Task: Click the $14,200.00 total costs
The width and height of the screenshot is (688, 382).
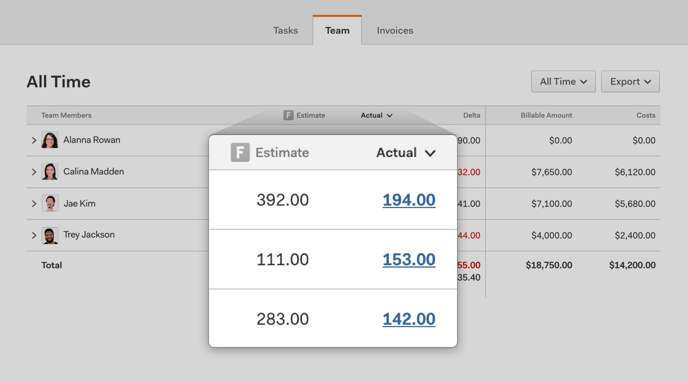Action: point(632,265)
